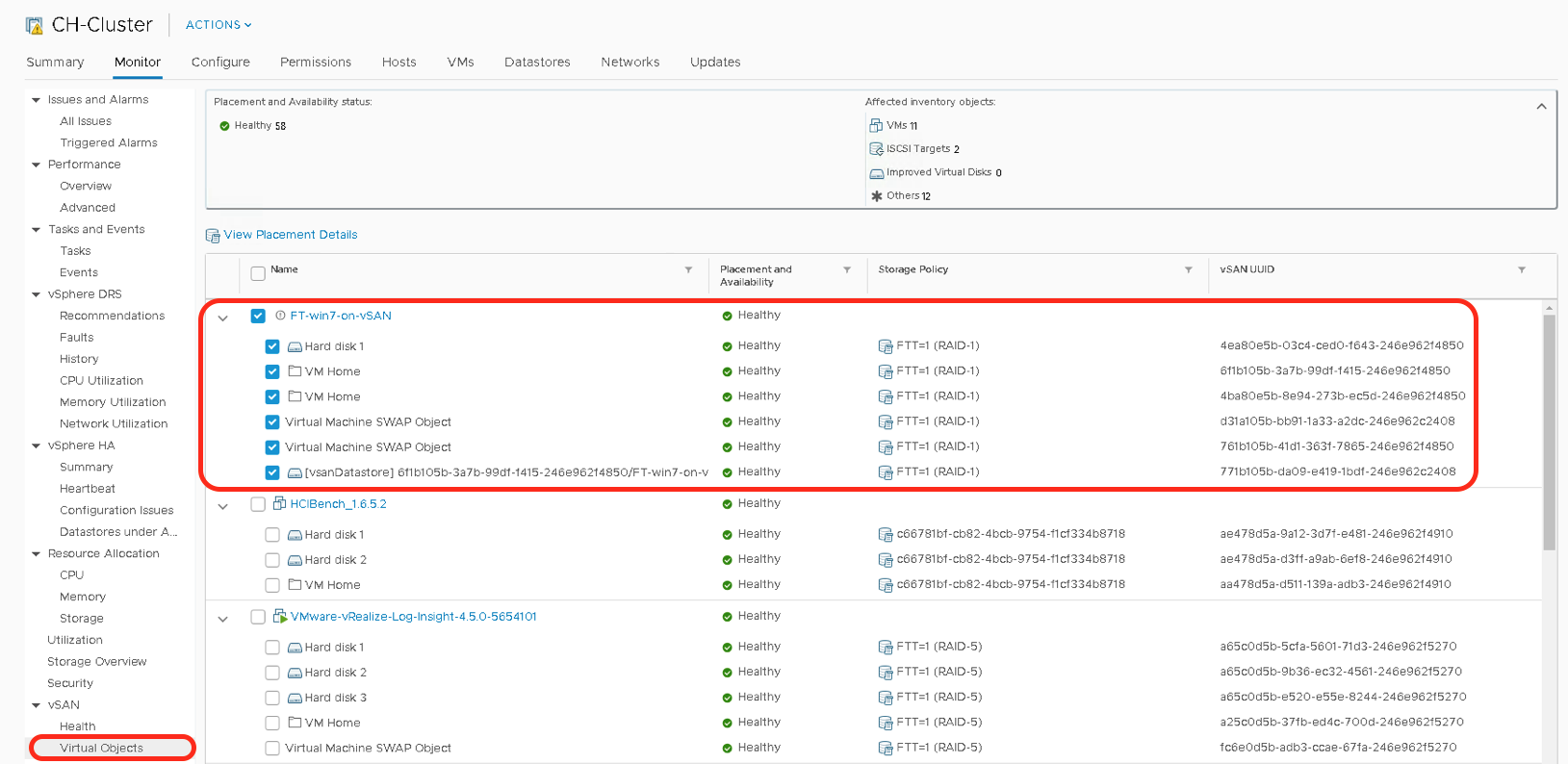
Task: Click the Storage Policy column filter icon
Action: click(1188, 270)
